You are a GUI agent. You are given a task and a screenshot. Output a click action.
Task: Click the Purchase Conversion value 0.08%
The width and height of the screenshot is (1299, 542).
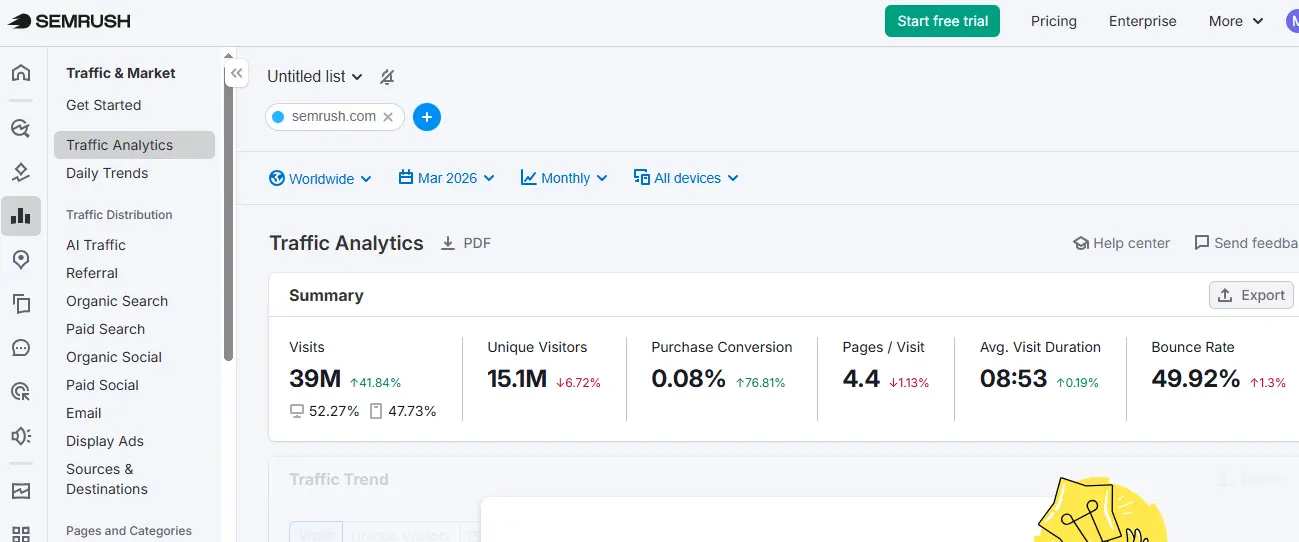688,379
